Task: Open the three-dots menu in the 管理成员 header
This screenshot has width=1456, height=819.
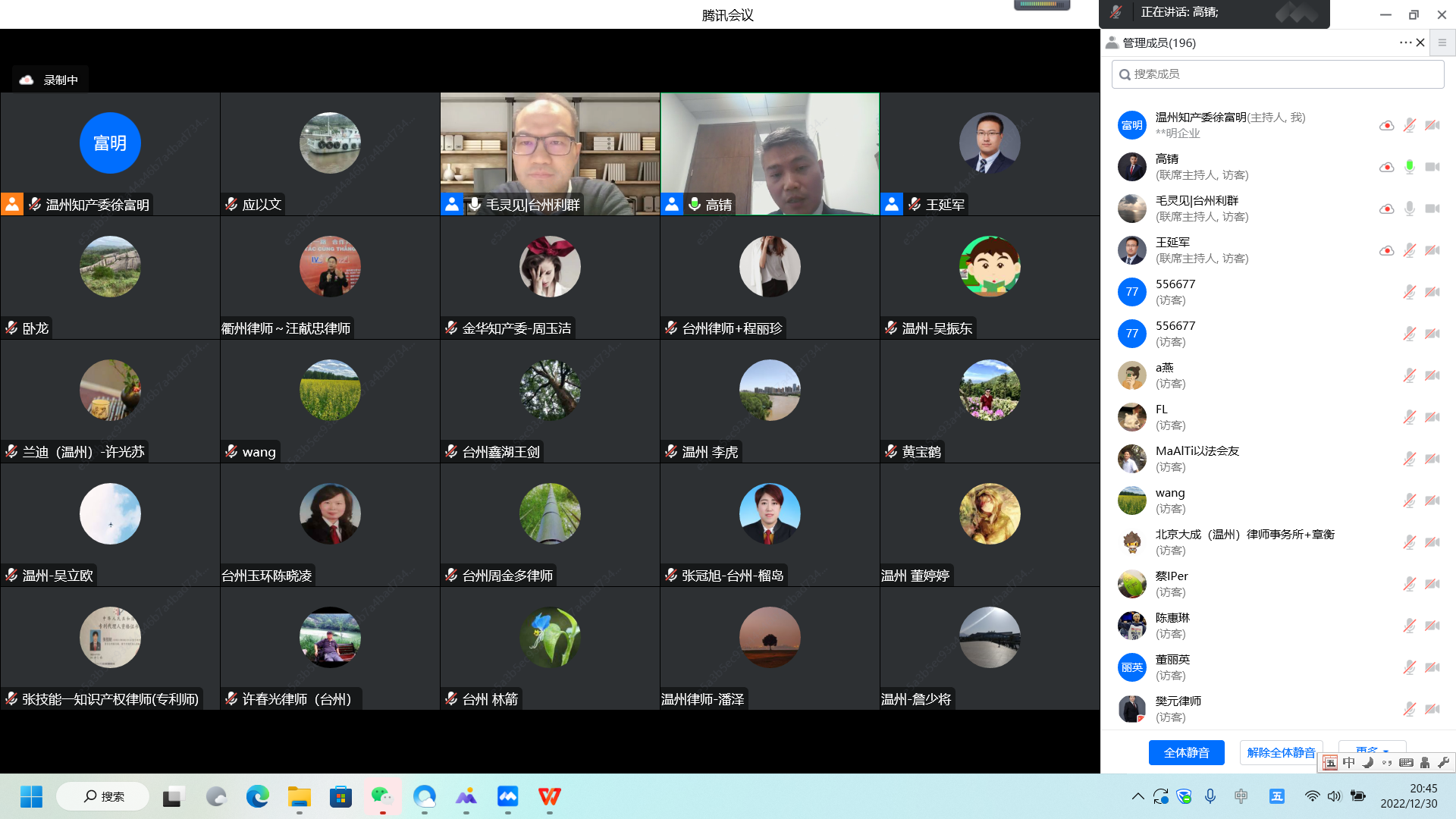Action: (x=1404, y=42)
